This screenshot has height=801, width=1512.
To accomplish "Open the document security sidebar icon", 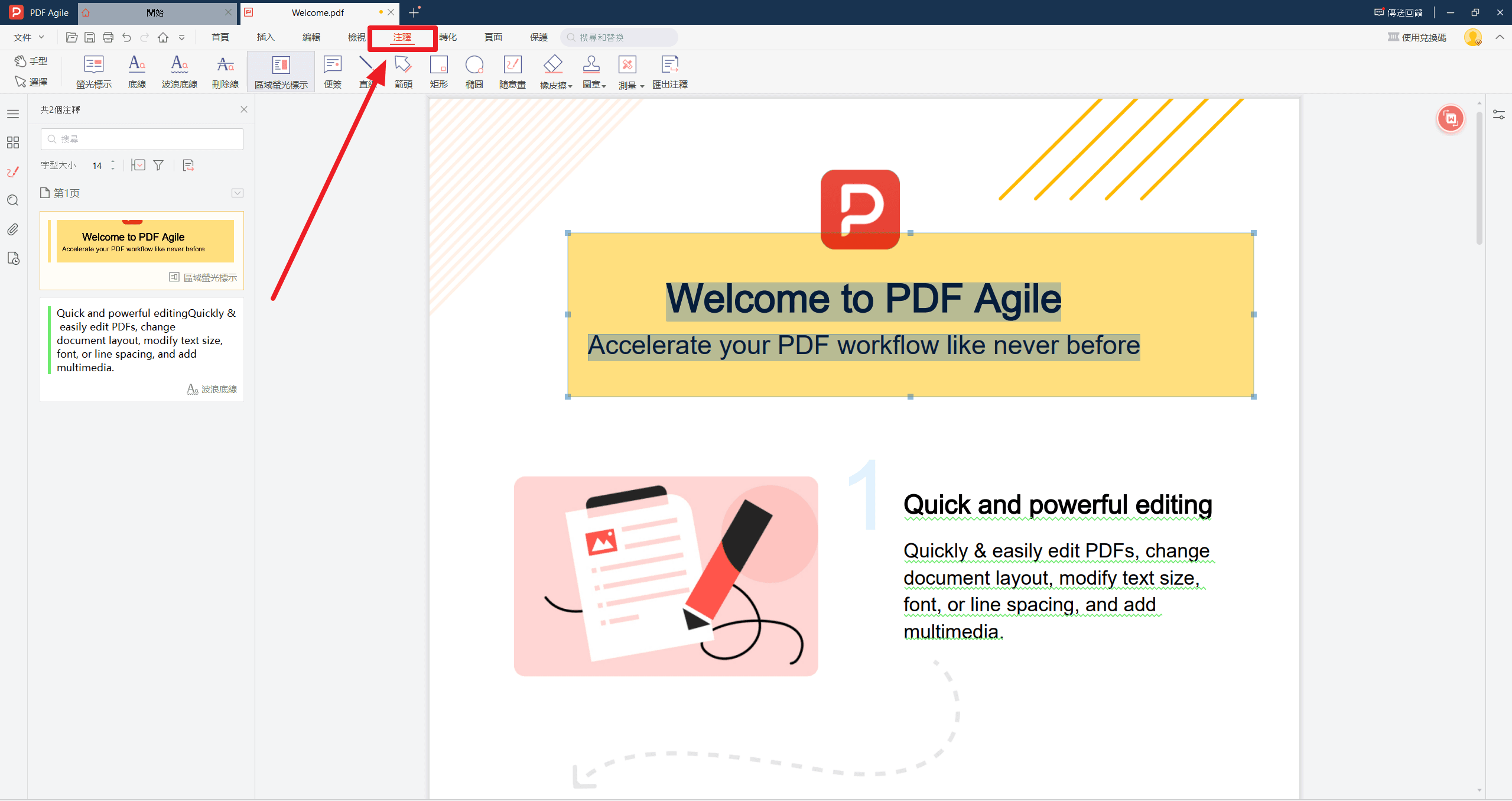I will 13,258.
